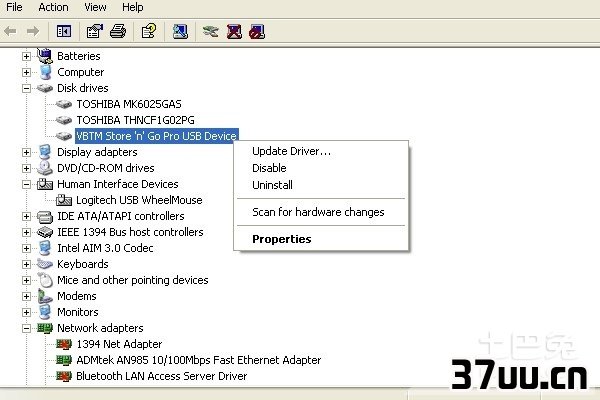Collapse the Human Interface Devices node
Screen dimensions: 600x400
pyautogui.click(x=26, y=184)
